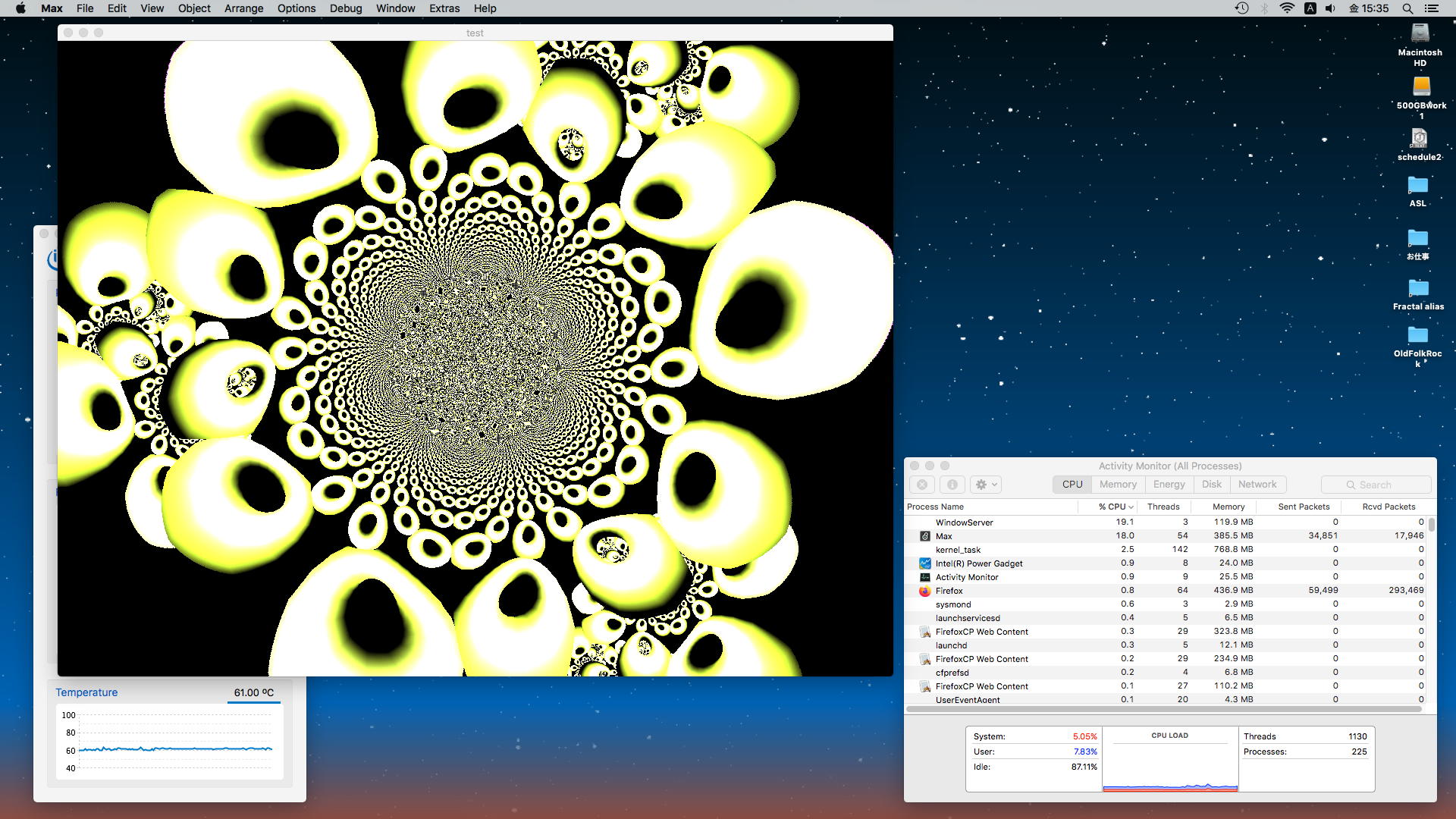Open the ASL folder on desktop
1456x819 pixels.
[1417, 186]
